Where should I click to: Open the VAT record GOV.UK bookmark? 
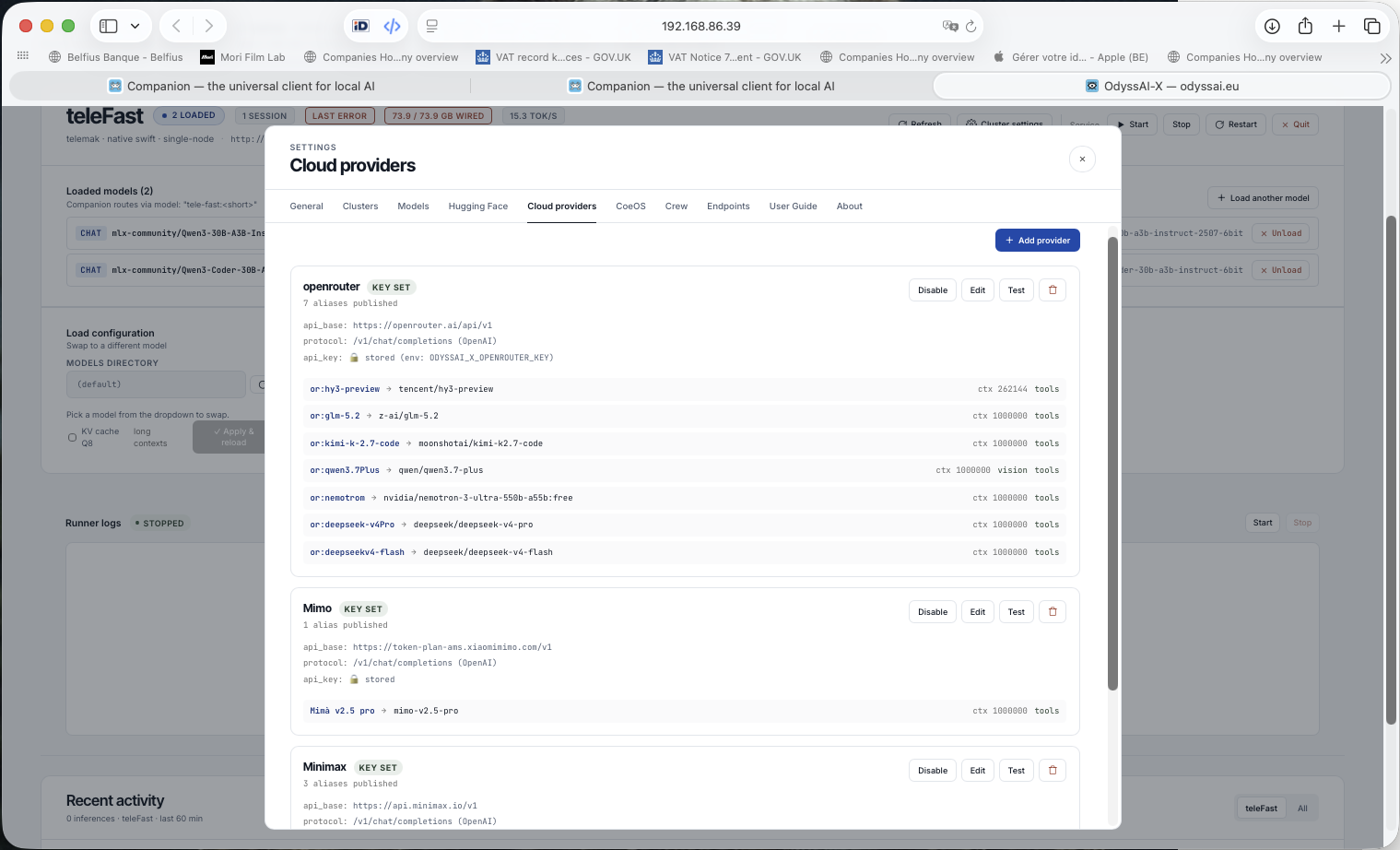pos(554,57)
